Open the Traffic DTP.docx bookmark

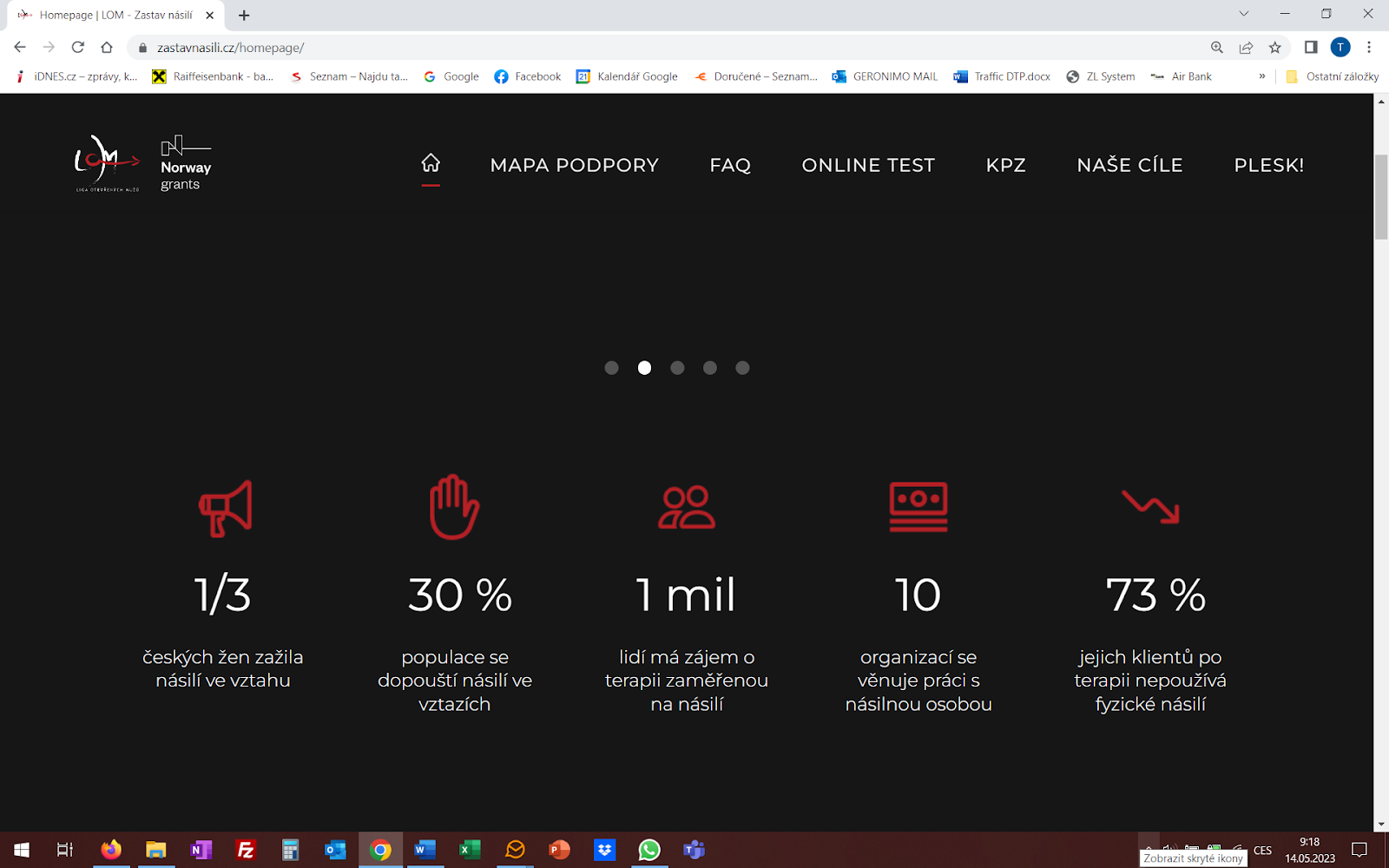[x=1002, y=76]
